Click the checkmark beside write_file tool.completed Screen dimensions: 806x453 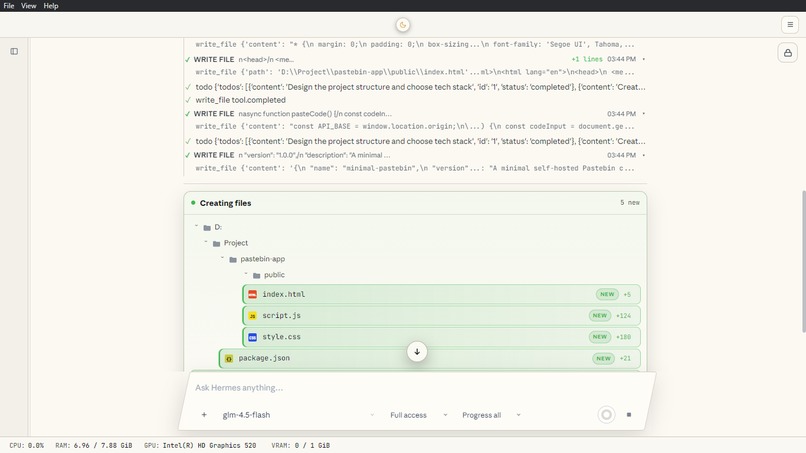[x=188, y=100]
